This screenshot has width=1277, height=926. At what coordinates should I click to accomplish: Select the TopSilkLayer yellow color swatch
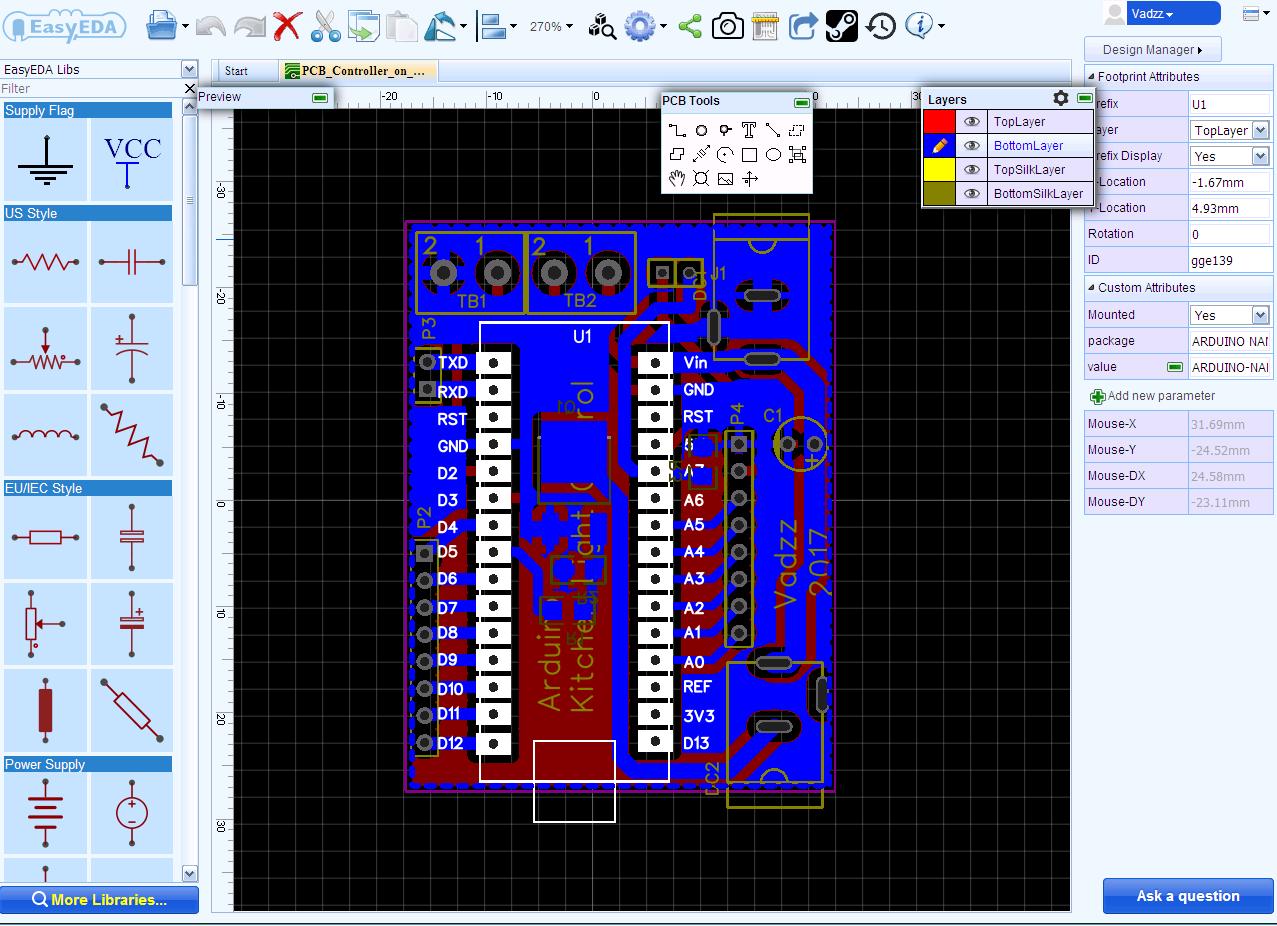(x=939, y=169)
